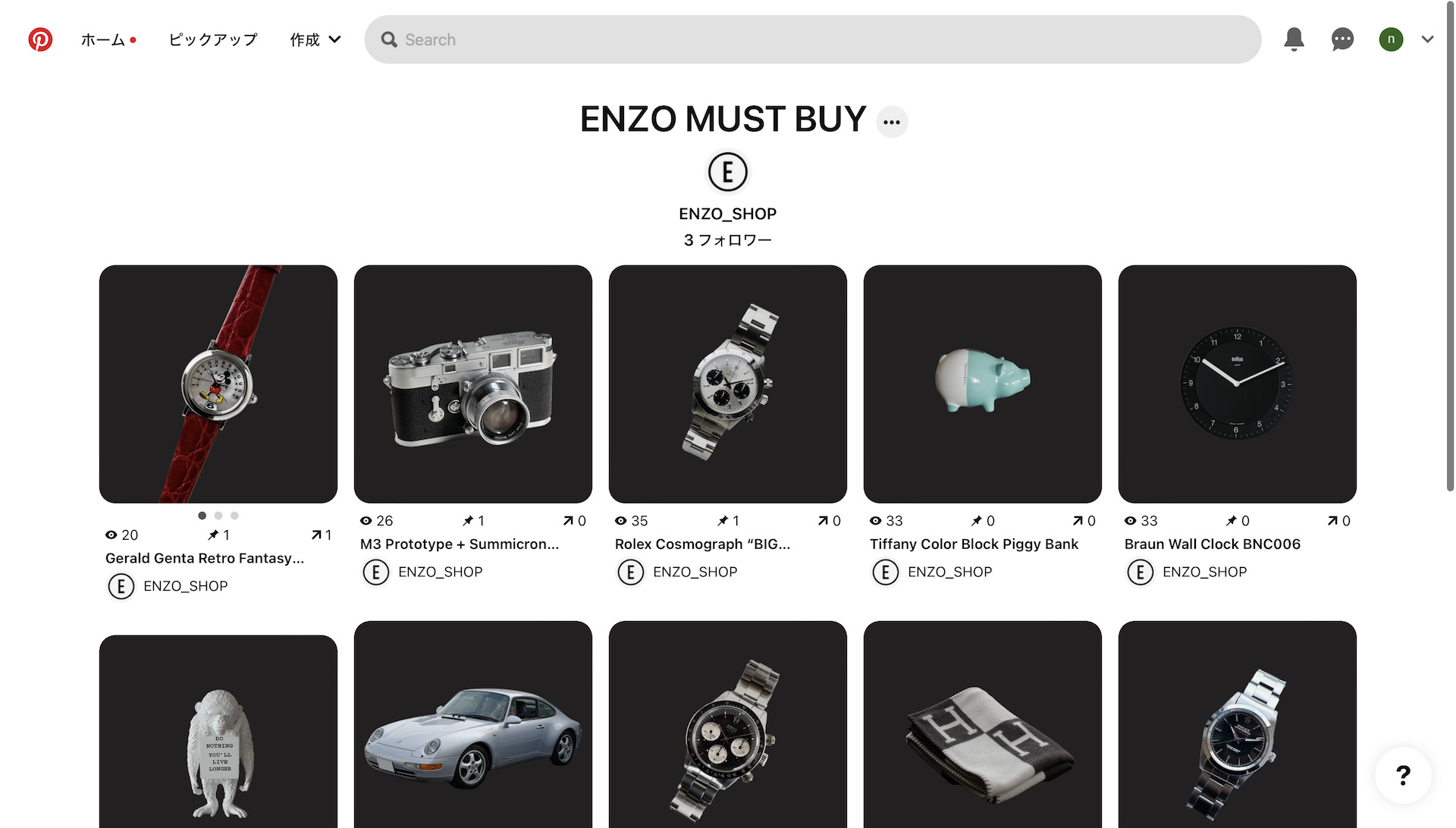Go to the ホーム tab

tap(103, 39)
